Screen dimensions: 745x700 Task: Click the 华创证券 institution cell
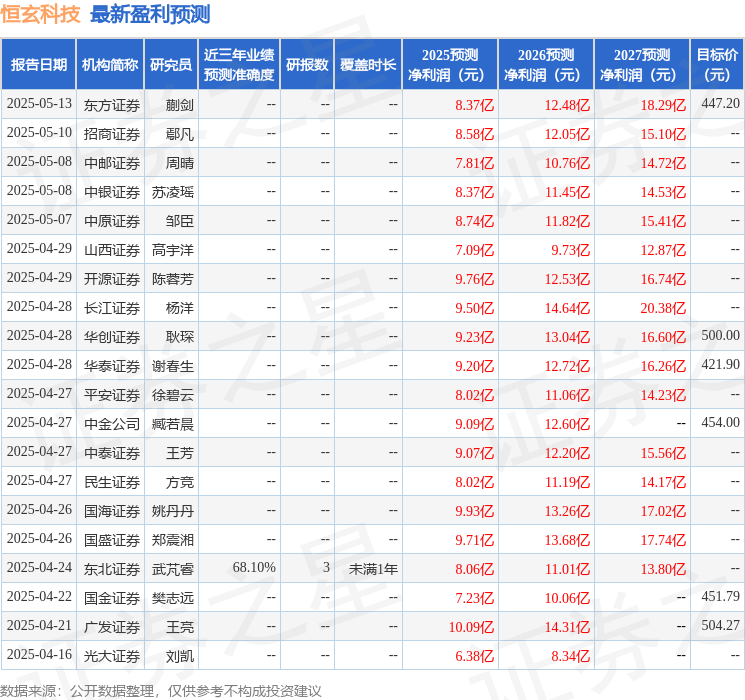[112, 337]
